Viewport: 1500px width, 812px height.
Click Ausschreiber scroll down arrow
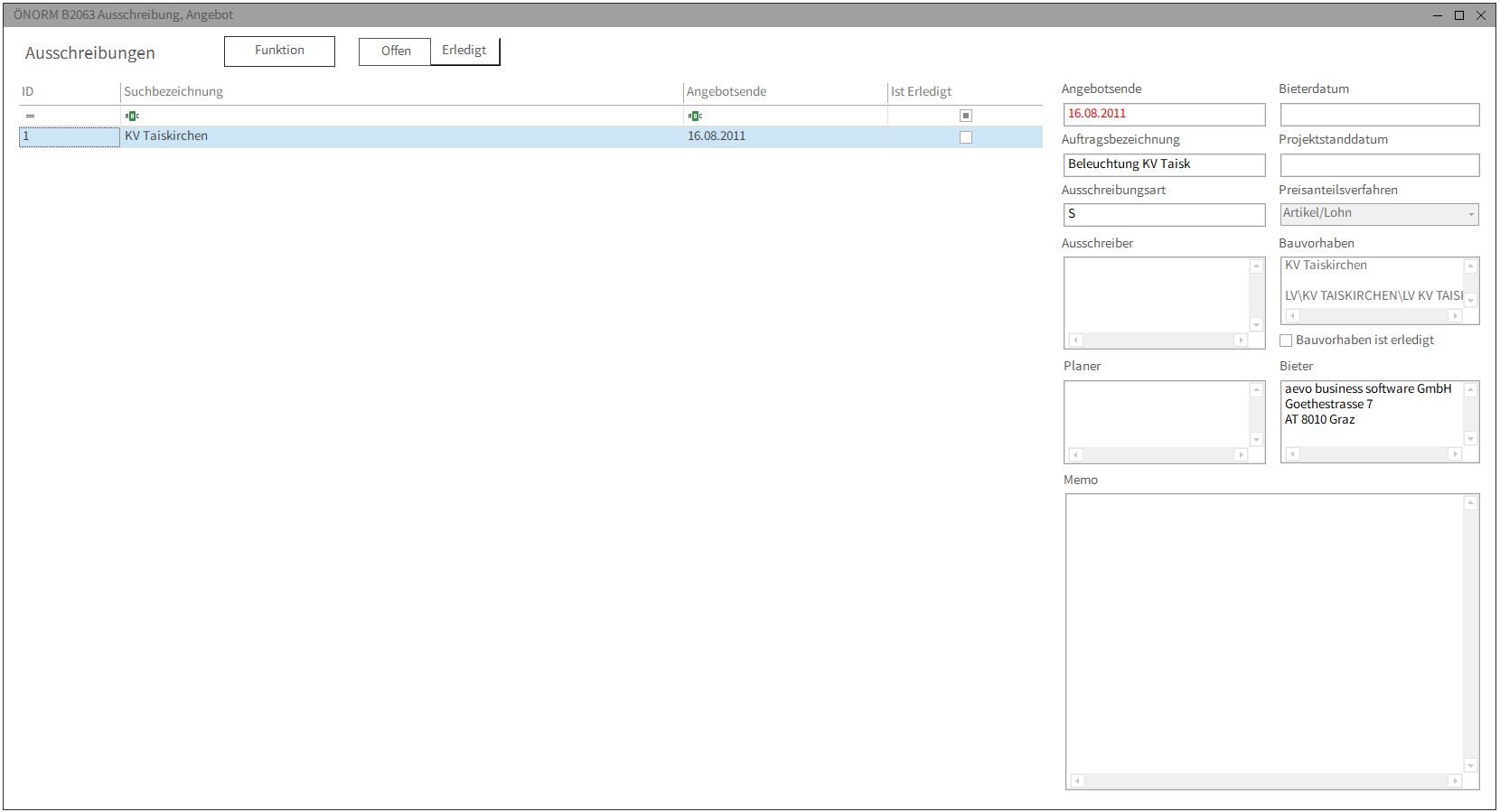1256,325
